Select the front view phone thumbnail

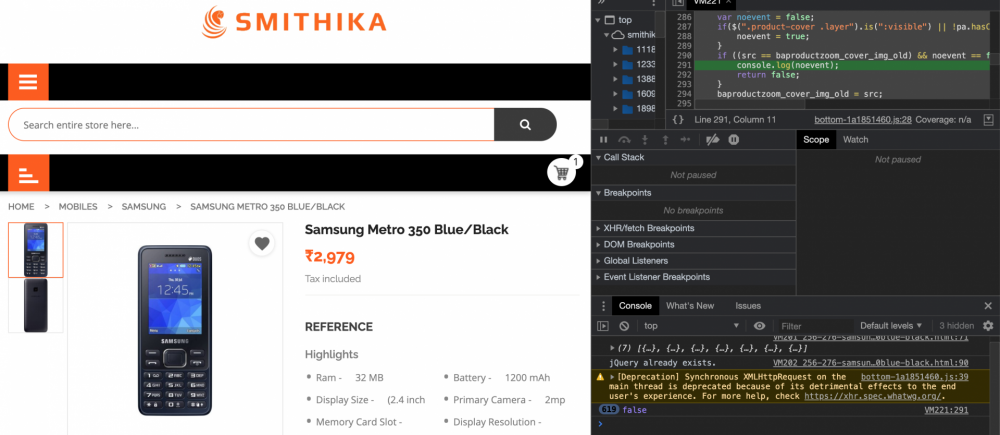pyautogui.click(x=36, y=250)
